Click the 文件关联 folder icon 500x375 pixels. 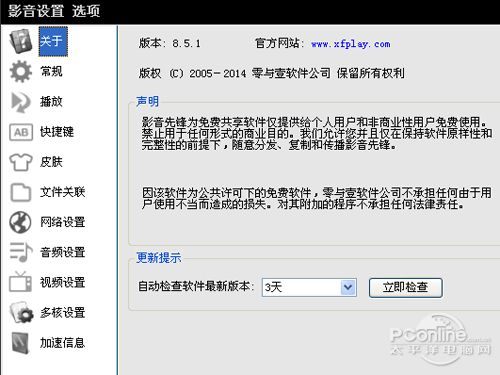point(21,192)
